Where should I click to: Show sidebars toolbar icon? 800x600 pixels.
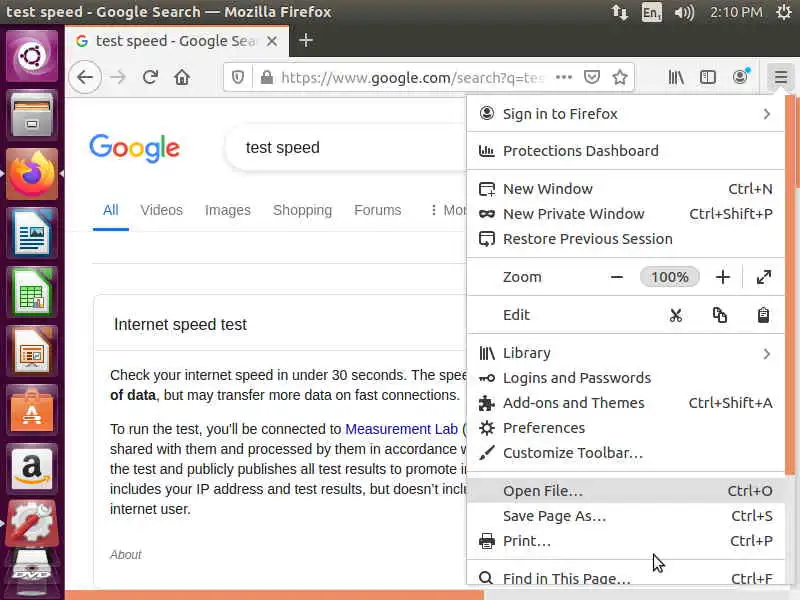point(708,77)
